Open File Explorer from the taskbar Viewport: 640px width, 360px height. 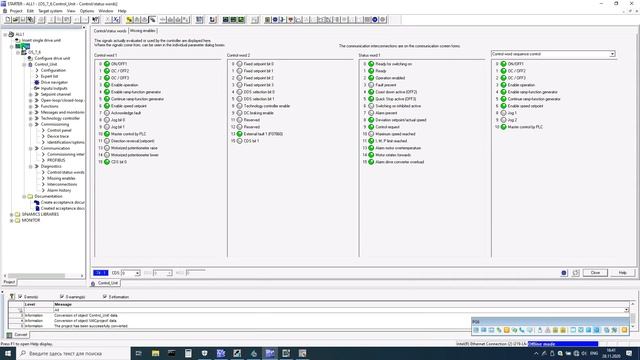(x=155, y=353)
